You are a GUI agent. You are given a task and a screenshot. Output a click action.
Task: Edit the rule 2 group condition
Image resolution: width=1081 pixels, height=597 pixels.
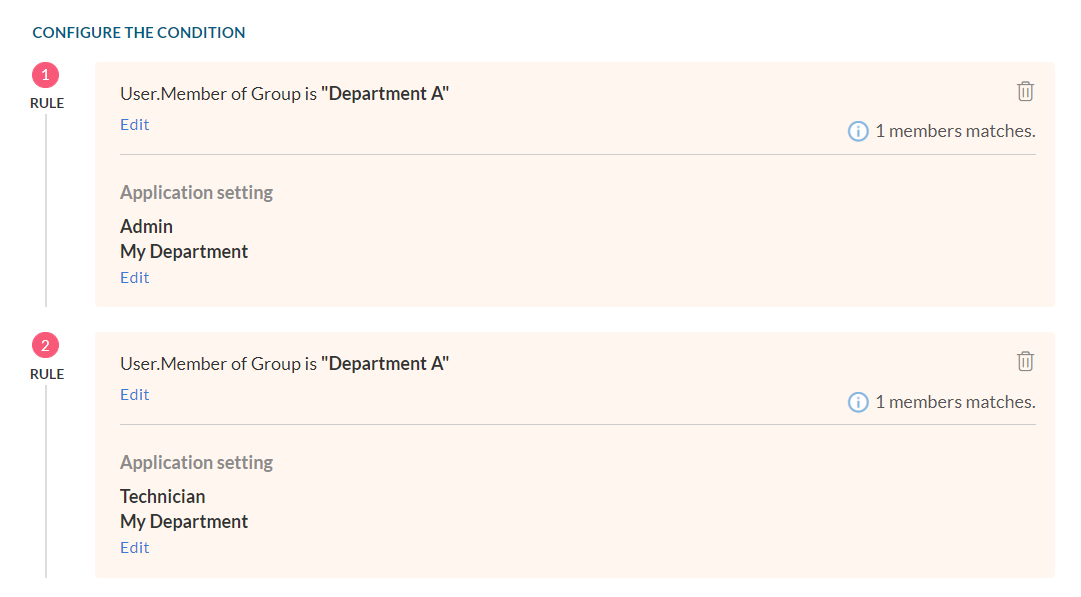coord(134,395)
